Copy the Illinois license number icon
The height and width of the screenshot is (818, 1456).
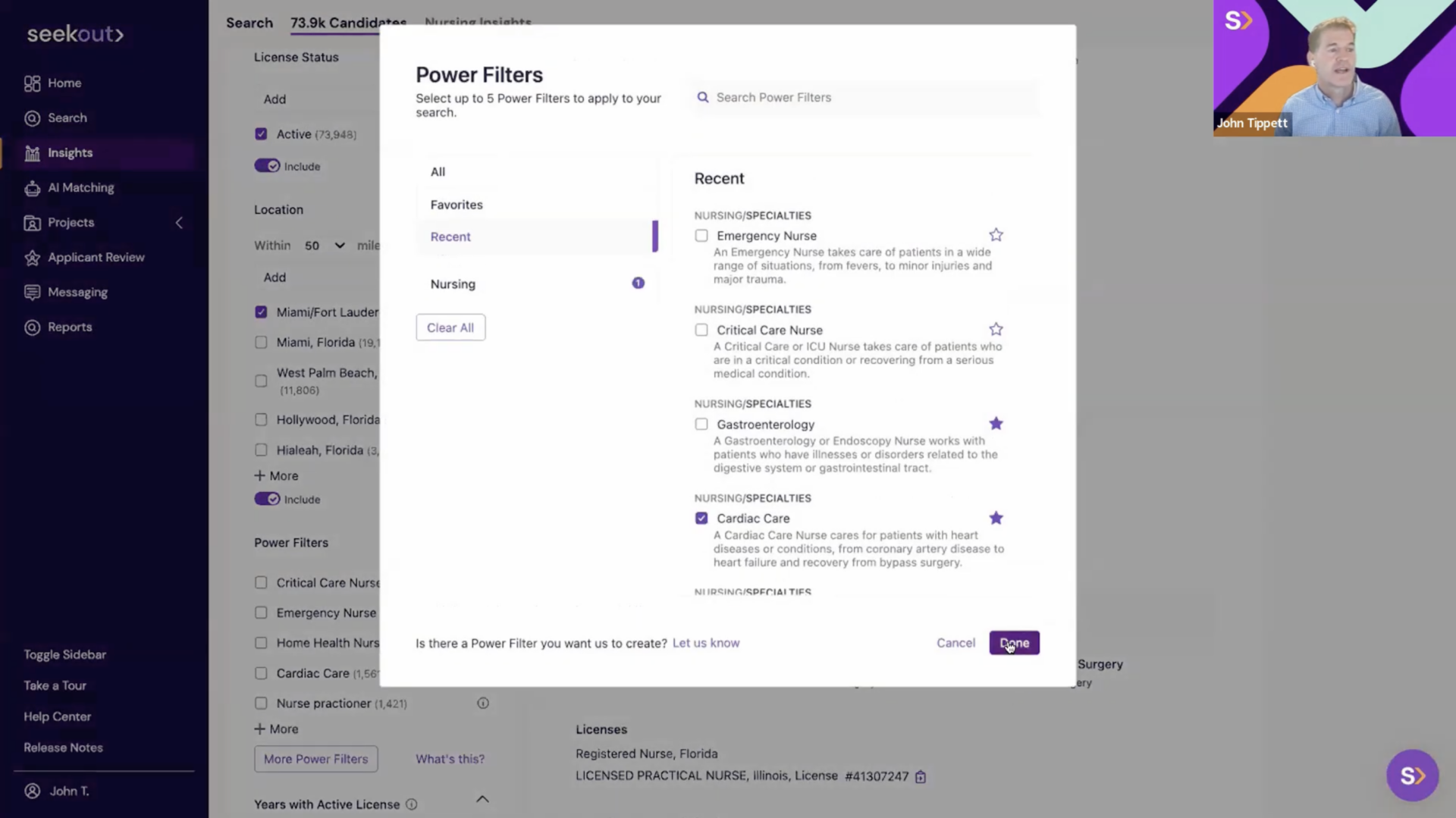pyautogui.click(x=921, y=776)
